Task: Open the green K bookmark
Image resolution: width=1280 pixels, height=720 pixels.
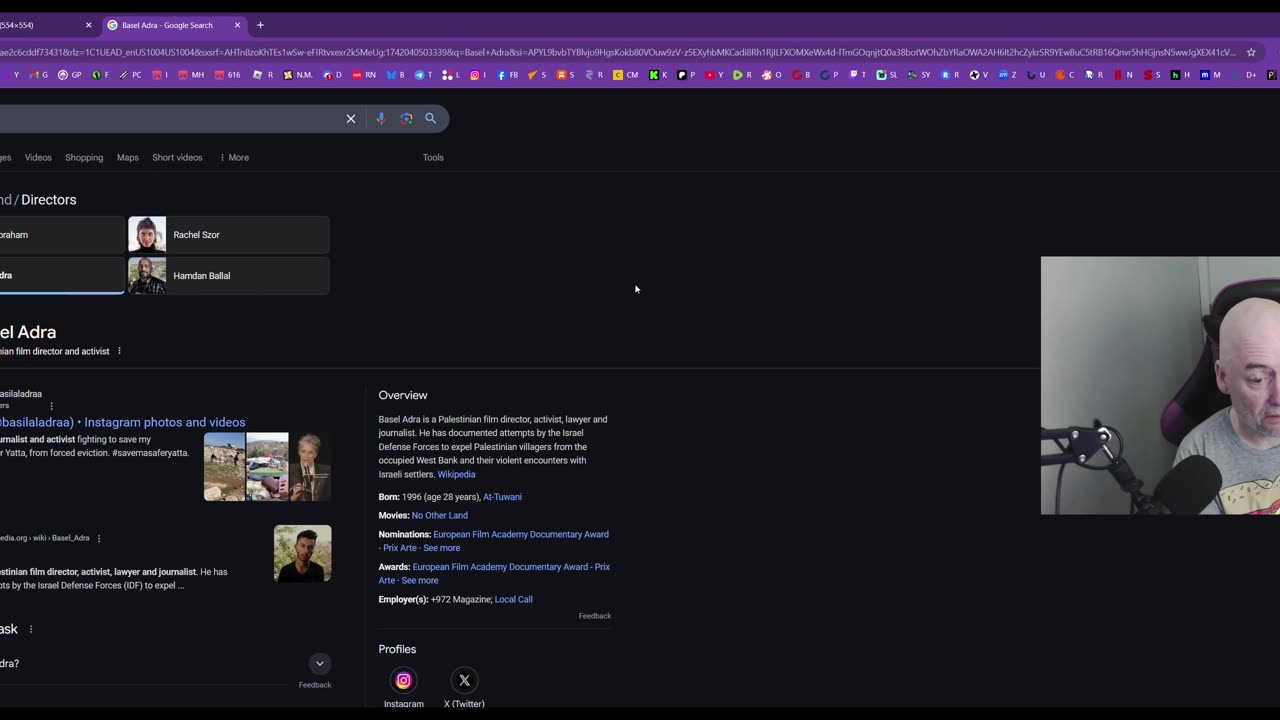Action: coord(658,74)
